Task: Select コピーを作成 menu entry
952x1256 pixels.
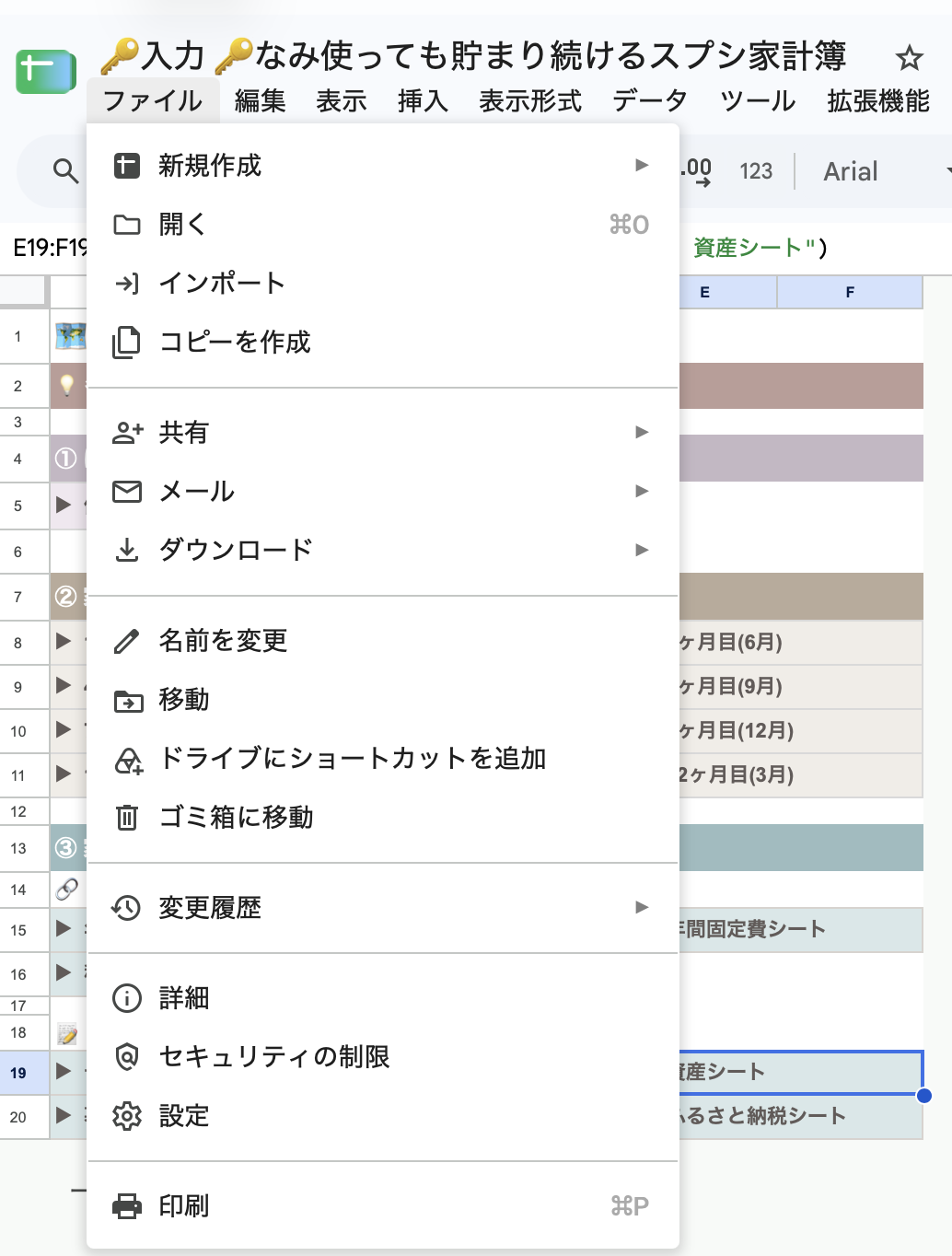Action: (x=383, y=343)
